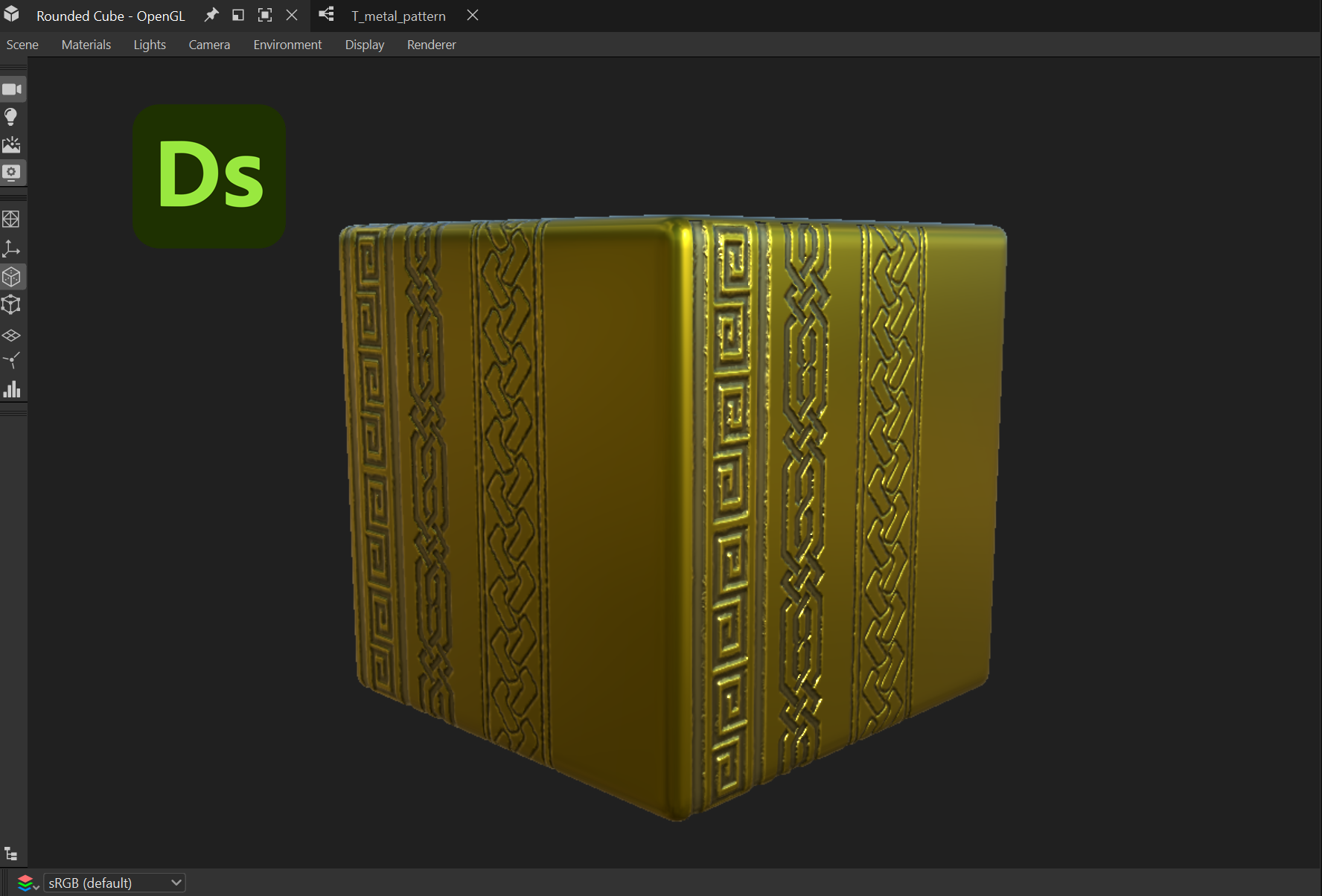Maximize the 3D view with fullscreen icon

point(265,15)
